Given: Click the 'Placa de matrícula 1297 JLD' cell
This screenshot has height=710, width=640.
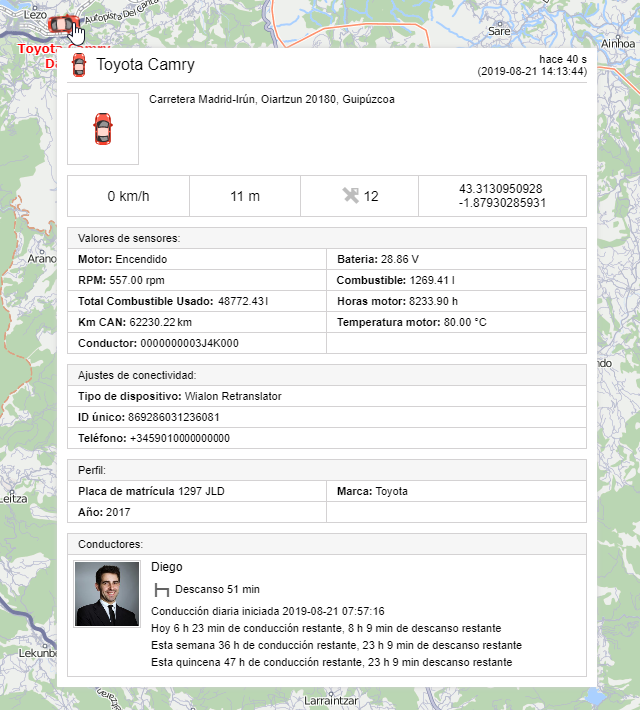Looking at the screenshot, I should [x=197, y=491].
